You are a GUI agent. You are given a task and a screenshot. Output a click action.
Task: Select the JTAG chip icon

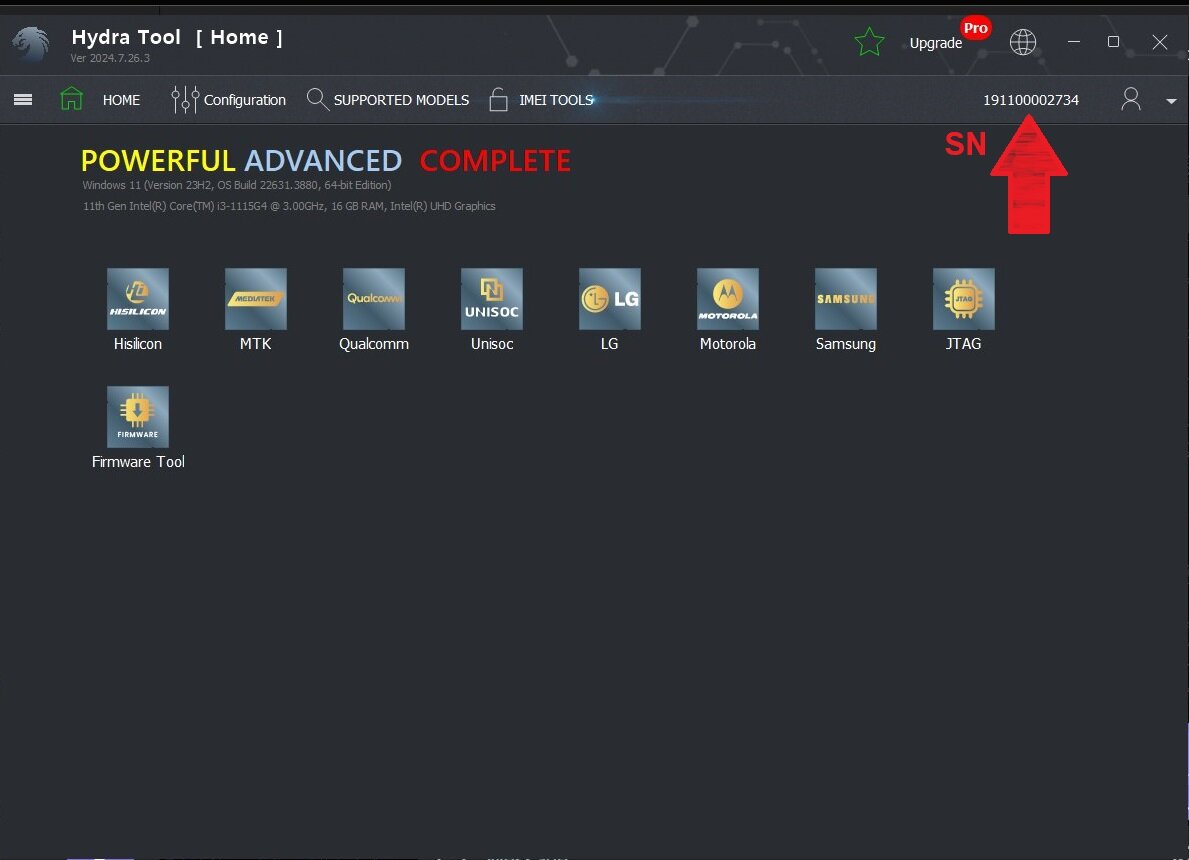click(964, 299)
